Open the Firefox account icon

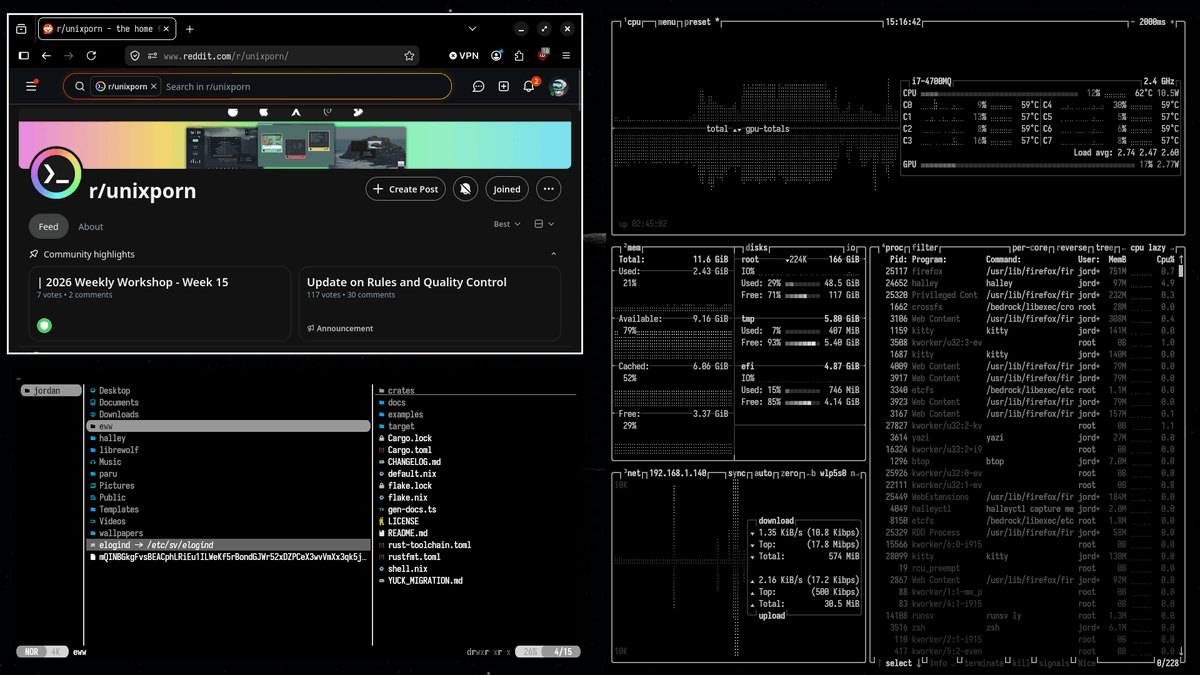[497, 56]
